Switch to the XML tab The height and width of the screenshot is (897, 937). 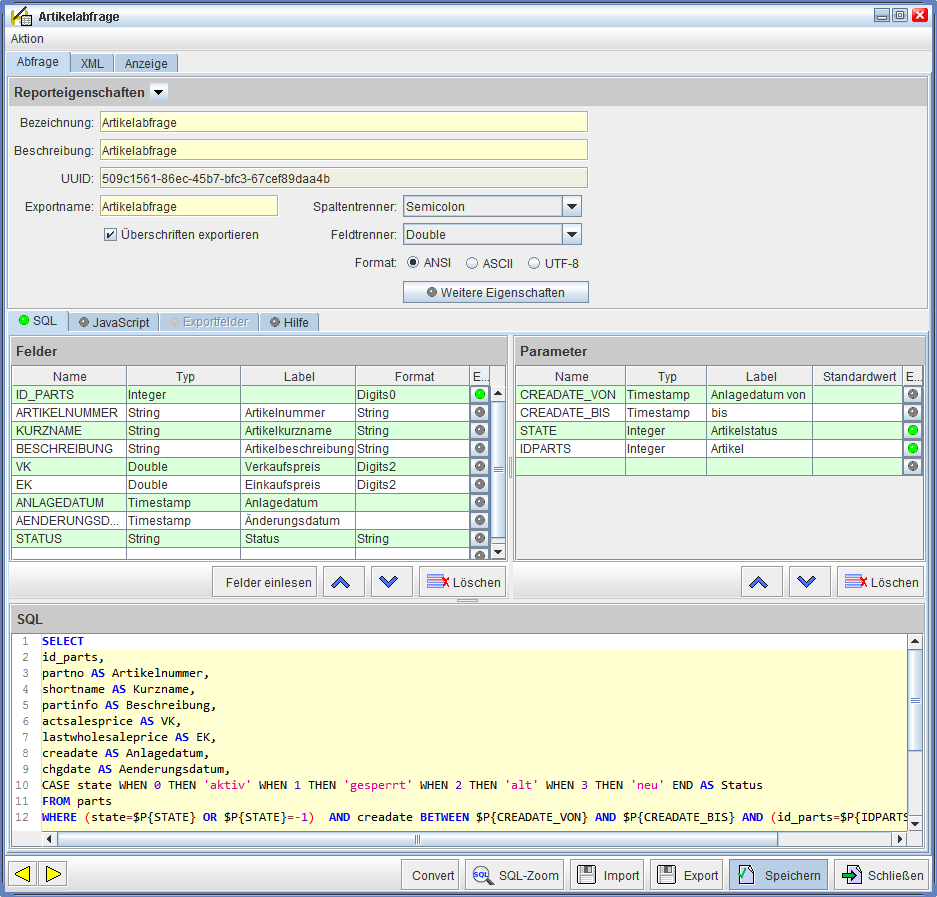(x=92, y=63)
